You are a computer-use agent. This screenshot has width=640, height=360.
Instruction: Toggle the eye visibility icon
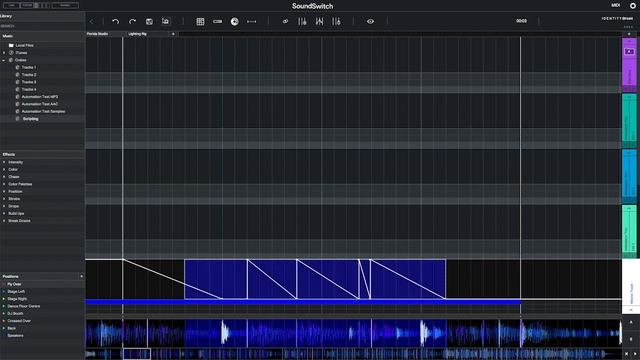pyautogui.click(x=370, y=21)
